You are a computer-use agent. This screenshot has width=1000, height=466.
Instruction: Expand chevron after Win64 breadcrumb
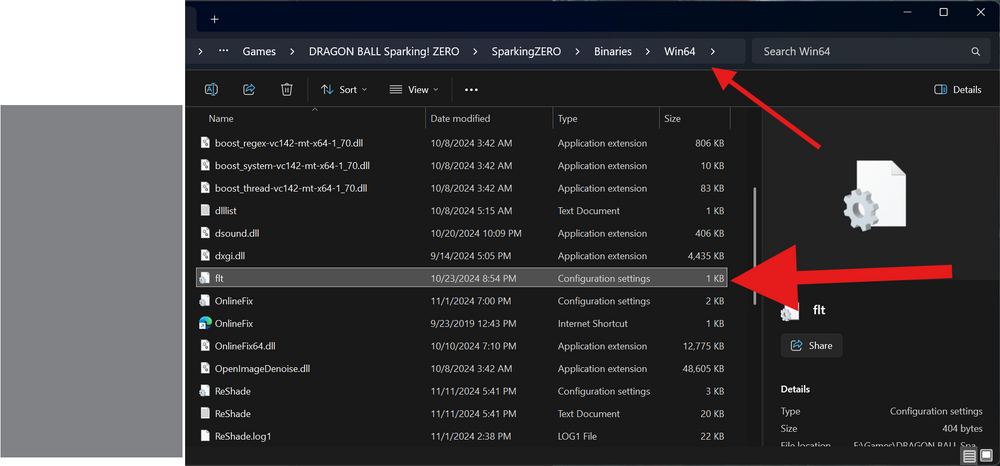(712, 52)
